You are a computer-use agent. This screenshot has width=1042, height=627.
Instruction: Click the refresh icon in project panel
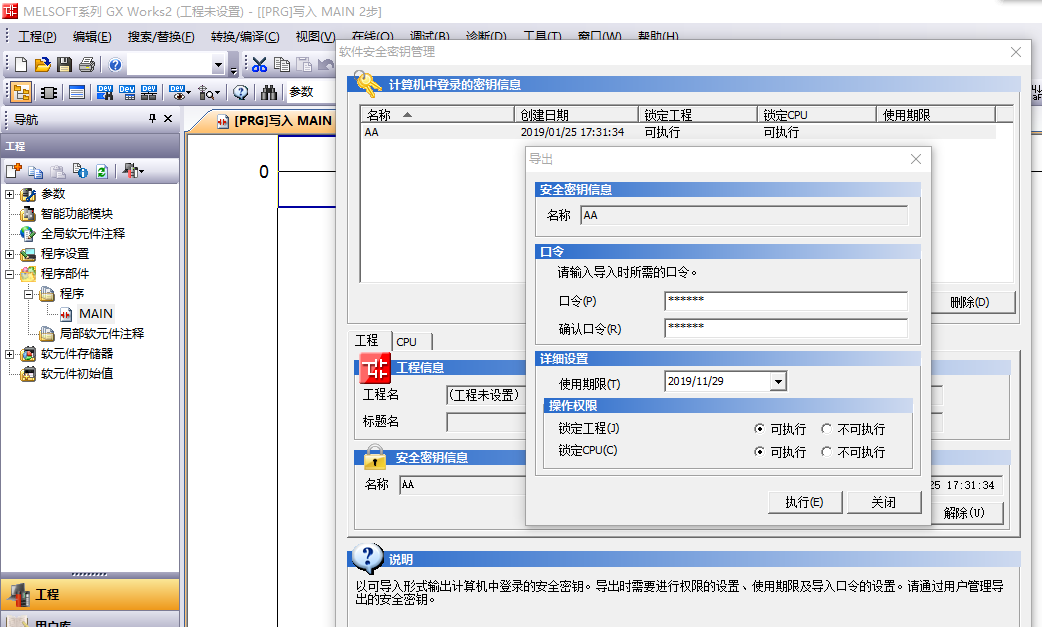(101, 171)
